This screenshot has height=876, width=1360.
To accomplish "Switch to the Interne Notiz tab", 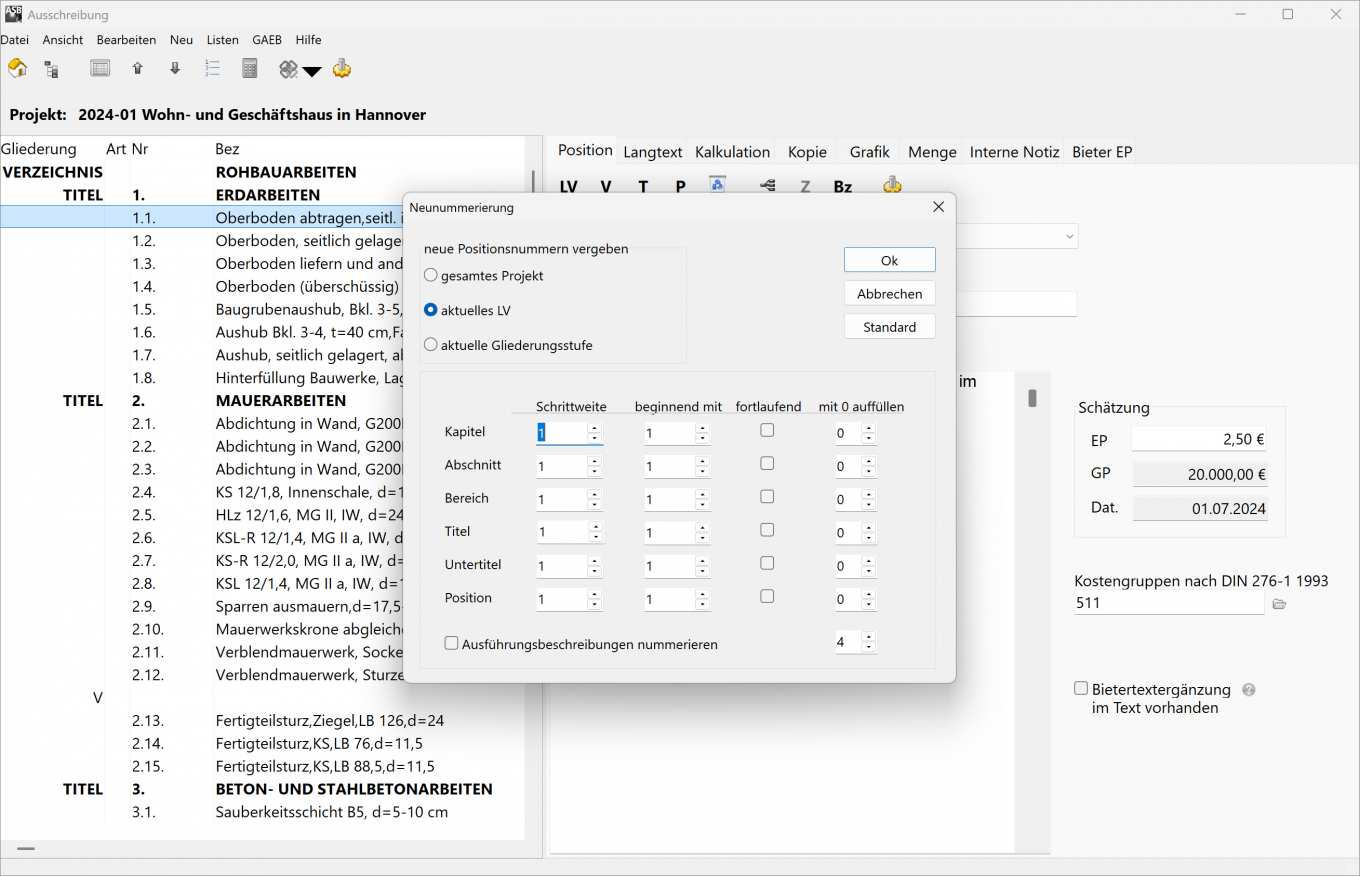I will point(1014,152).
